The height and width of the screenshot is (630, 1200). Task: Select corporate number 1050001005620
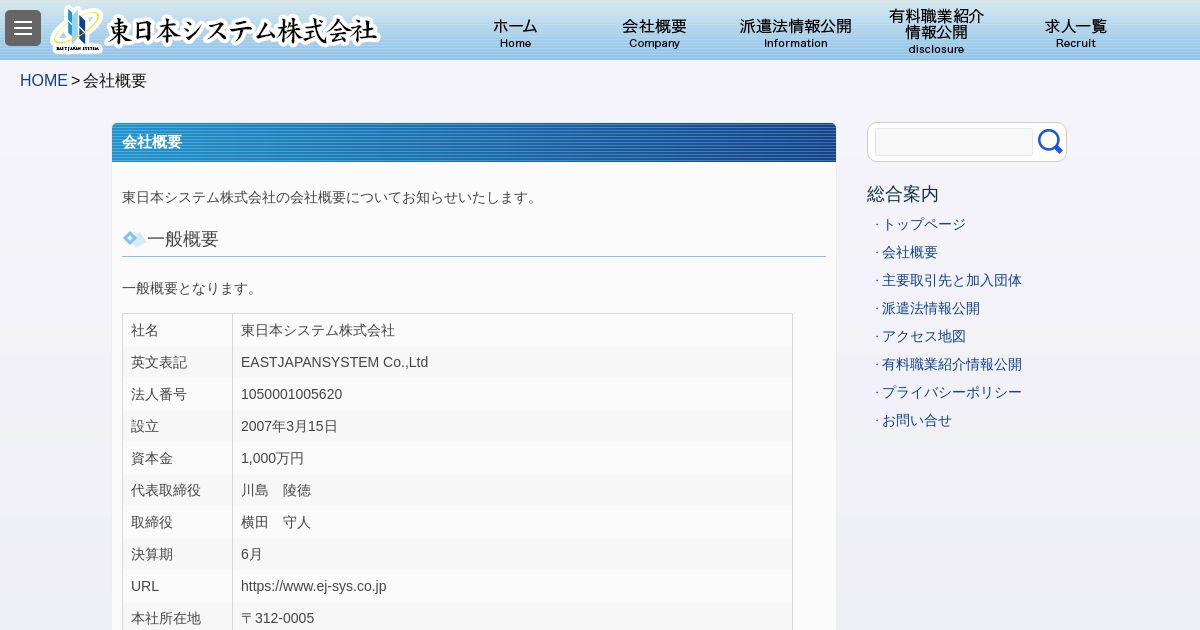pos(291,394)
